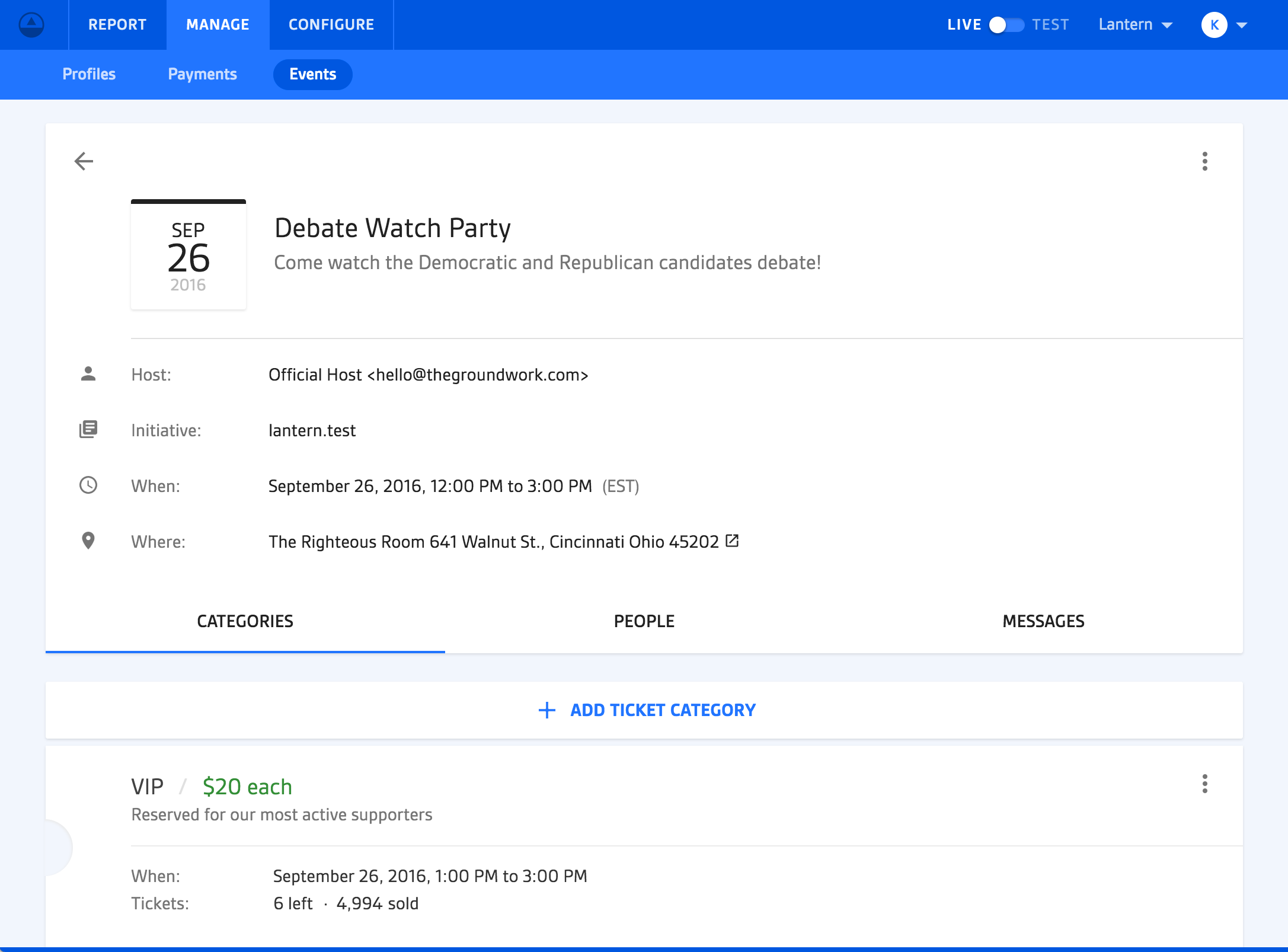
Task: Click the Initiative document icon
Action: pyautogui.click(x=88, y=429)
